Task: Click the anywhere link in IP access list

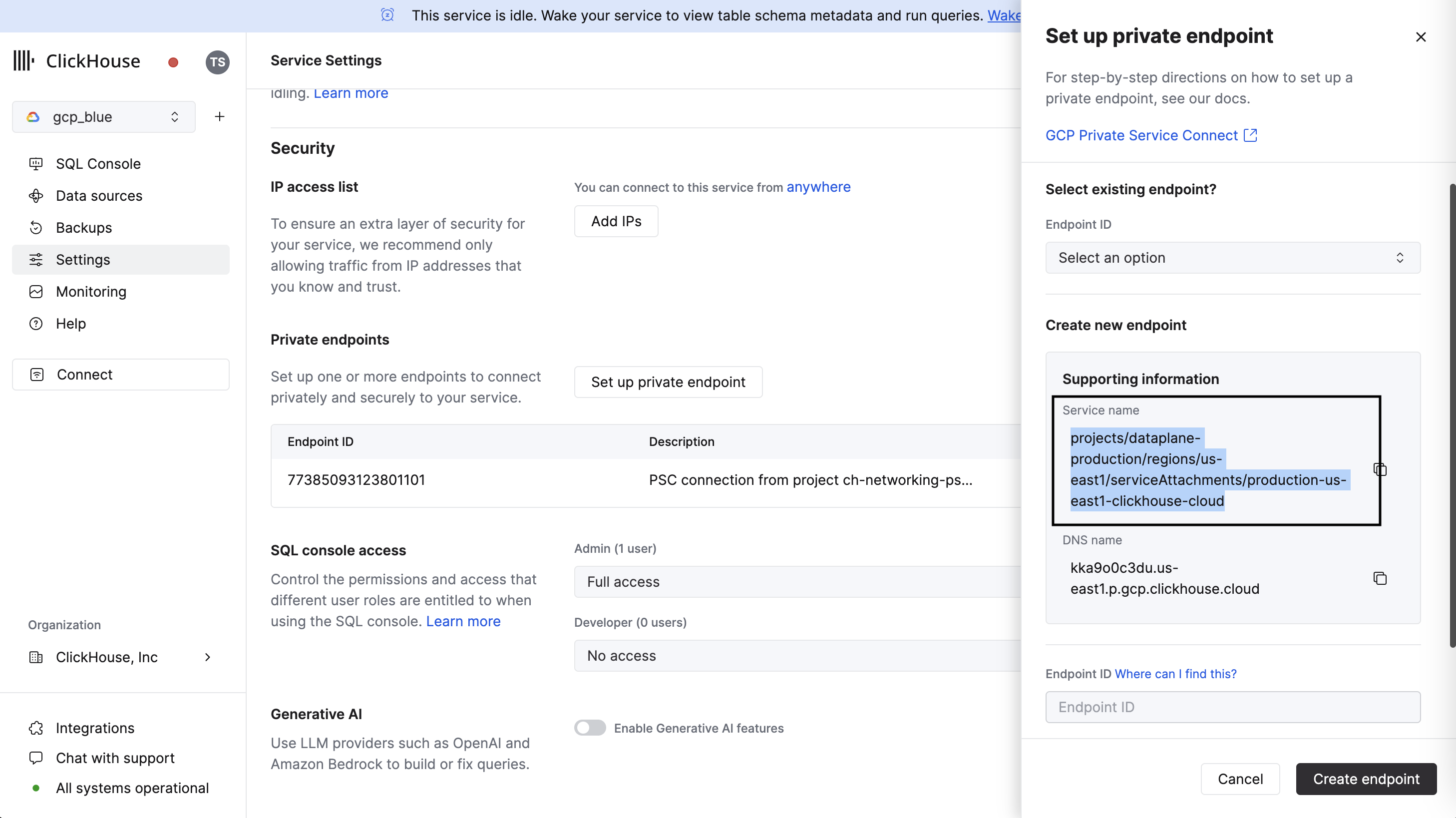Action: [818, 187]
